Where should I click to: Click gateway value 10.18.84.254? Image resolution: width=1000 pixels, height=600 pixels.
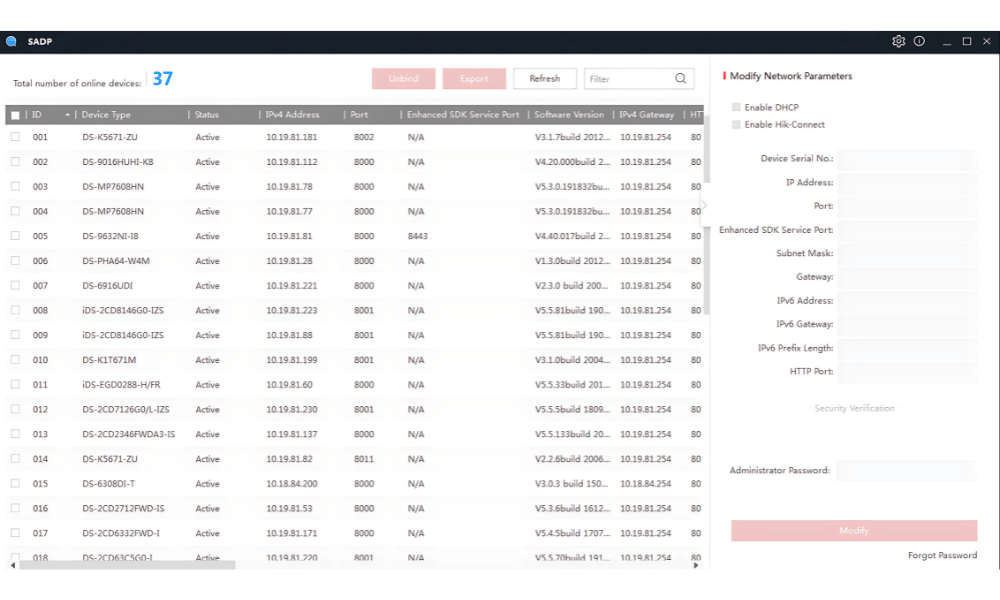[x=645, y=483]
